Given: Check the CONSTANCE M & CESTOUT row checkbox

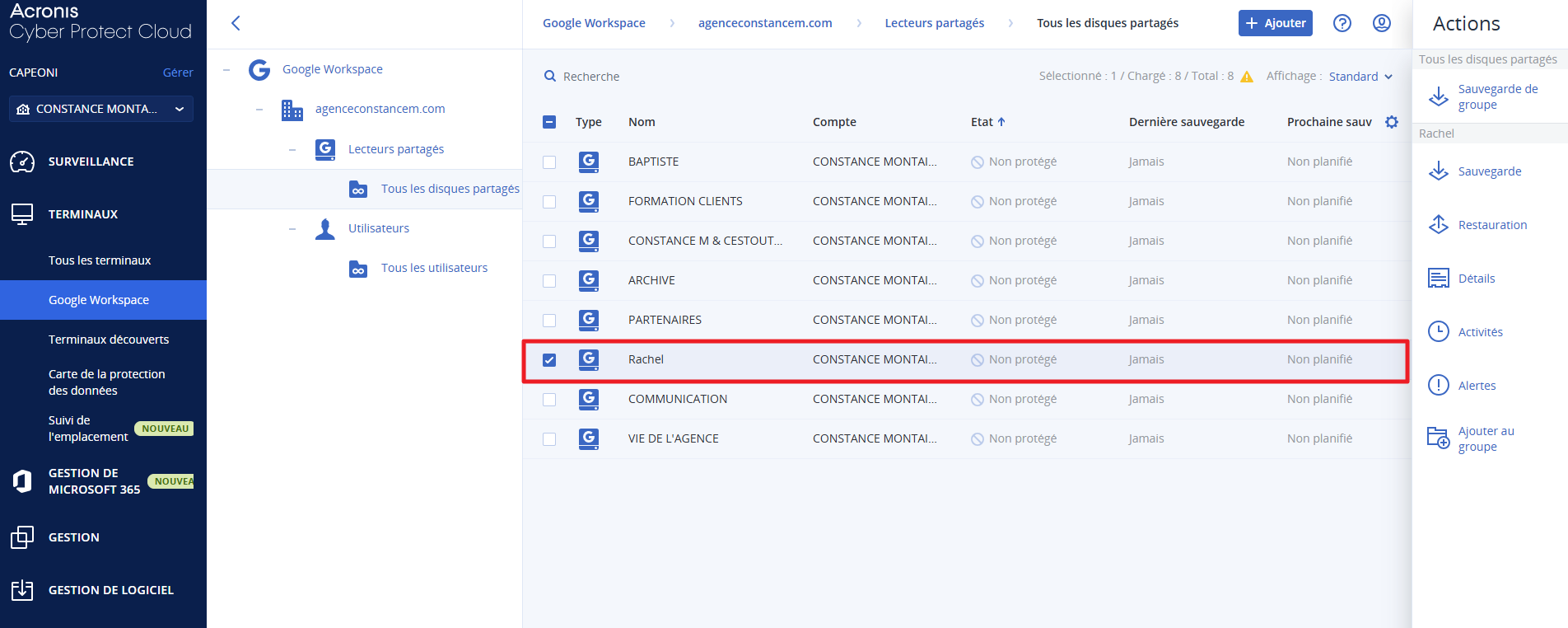Looking at the screenshot, I should 549,241.
